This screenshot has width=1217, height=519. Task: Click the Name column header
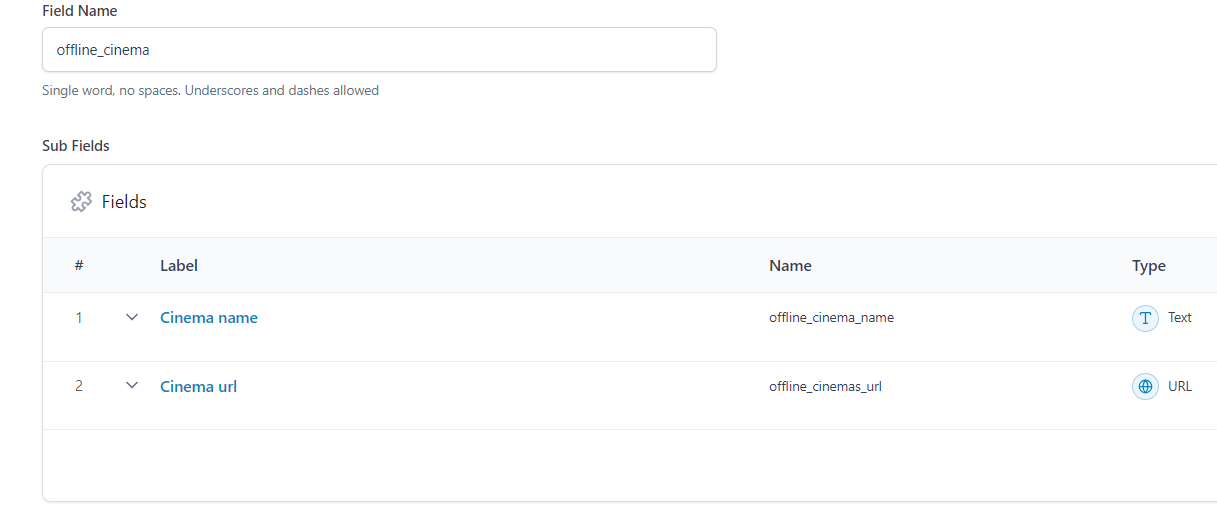click(x=790, y=266)
